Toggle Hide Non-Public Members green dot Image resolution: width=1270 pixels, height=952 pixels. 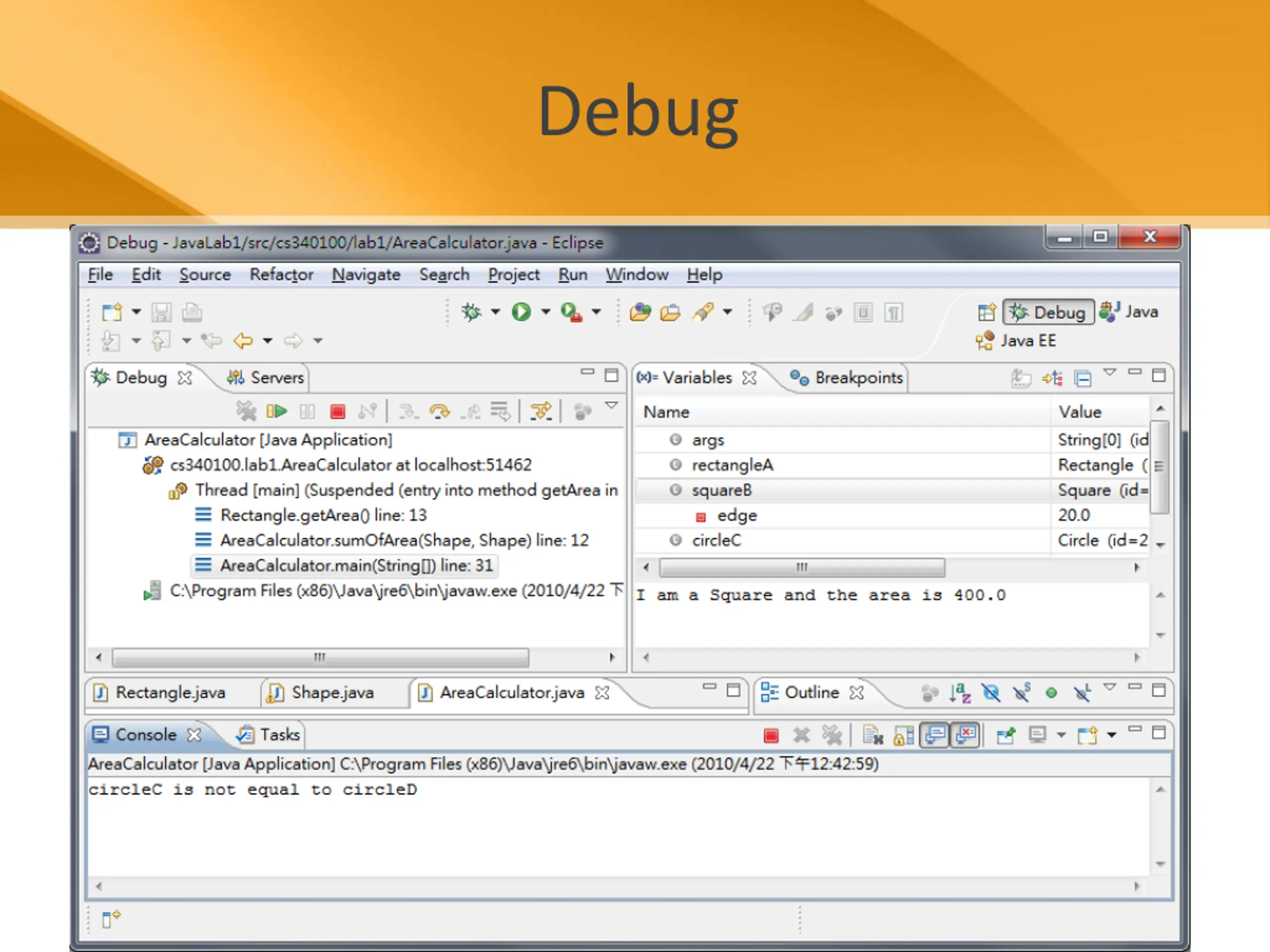pos(1051,693)
